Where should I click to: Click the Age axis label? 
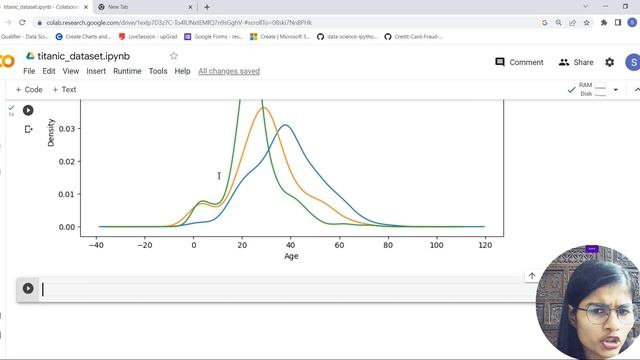coord(291,256)
